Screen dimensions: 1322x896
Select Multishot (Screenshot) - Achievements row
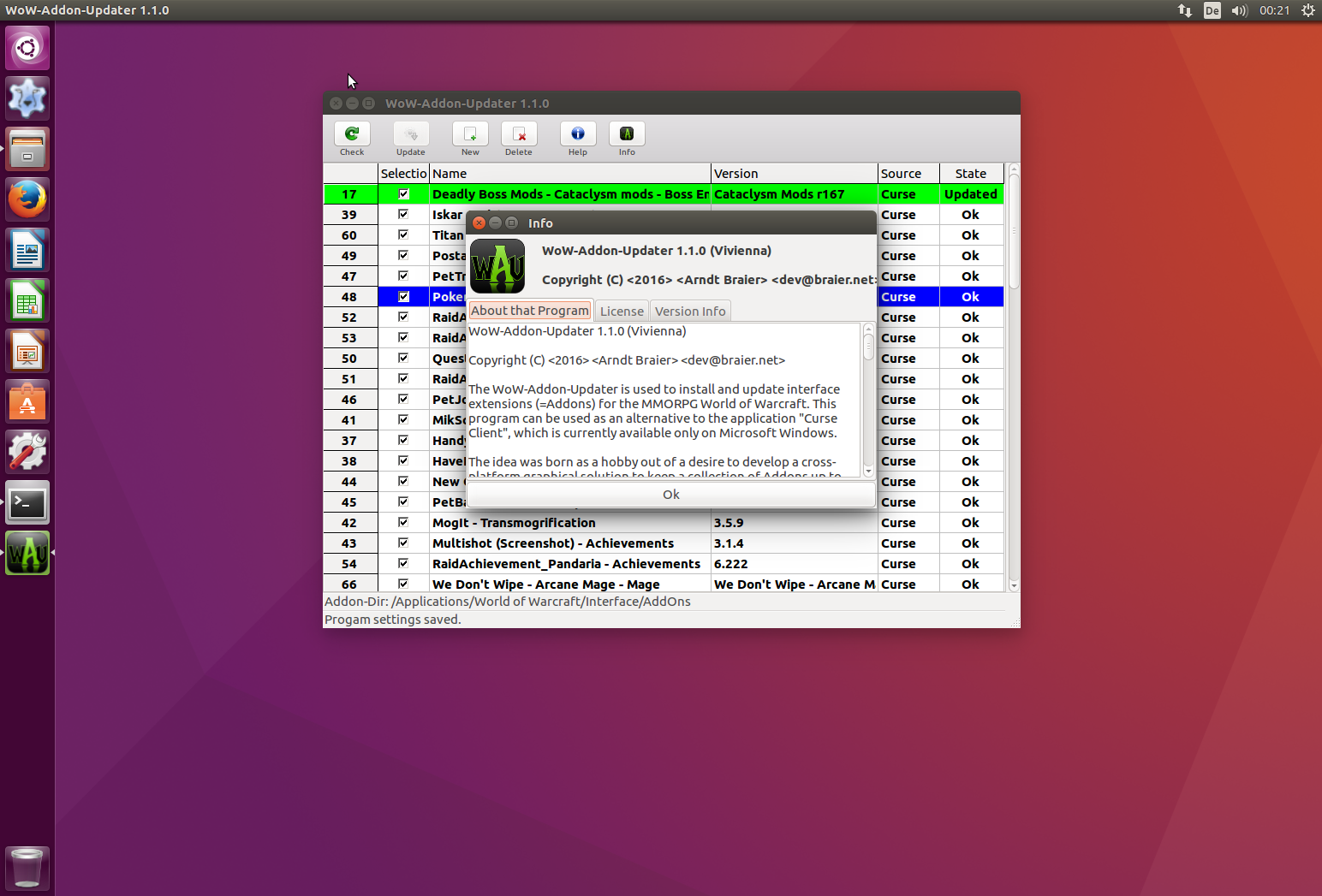point(664,543)
